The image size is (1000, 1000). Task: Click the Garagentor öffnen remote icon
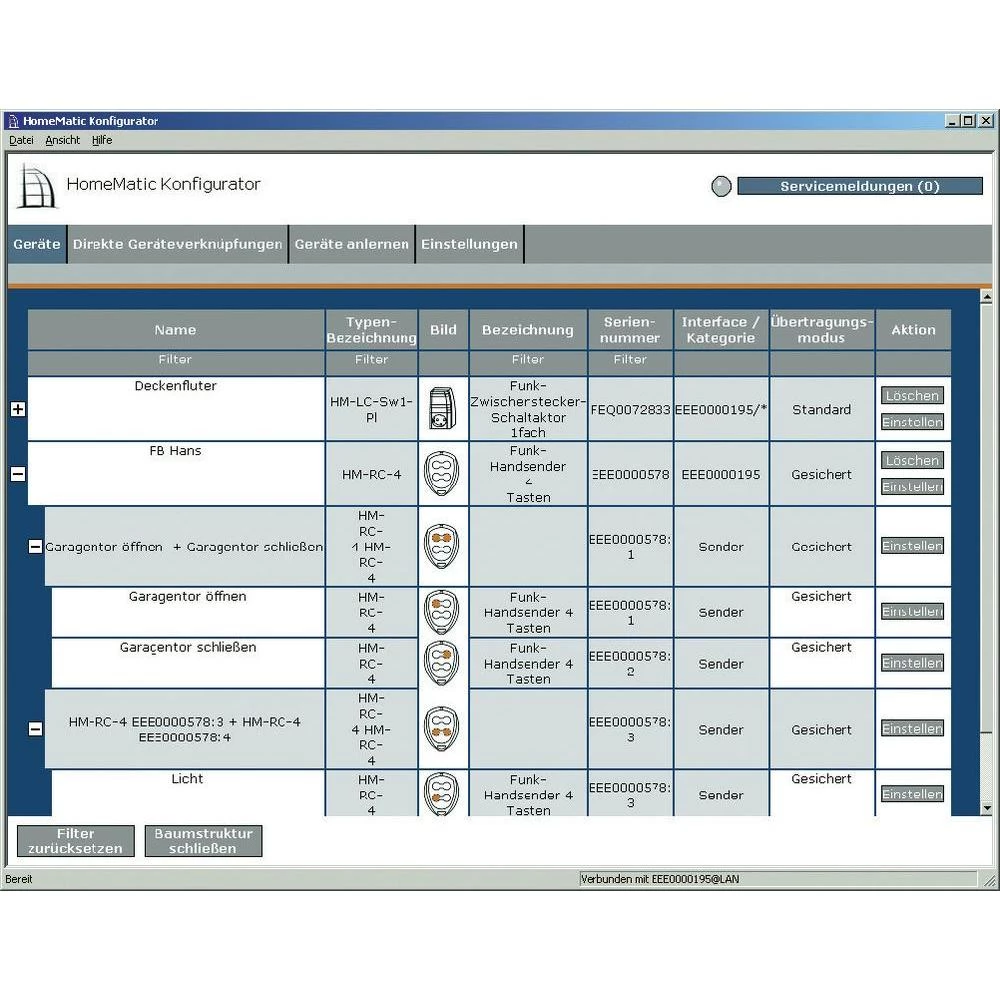[x=441, y=612]
